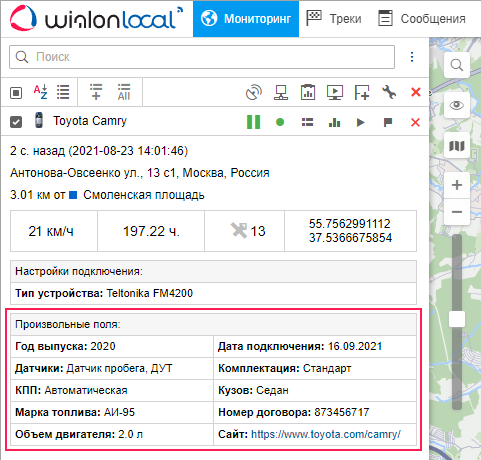Open the toyota.com/camry link
Screen dimensions: 481x460
point(326,434)
